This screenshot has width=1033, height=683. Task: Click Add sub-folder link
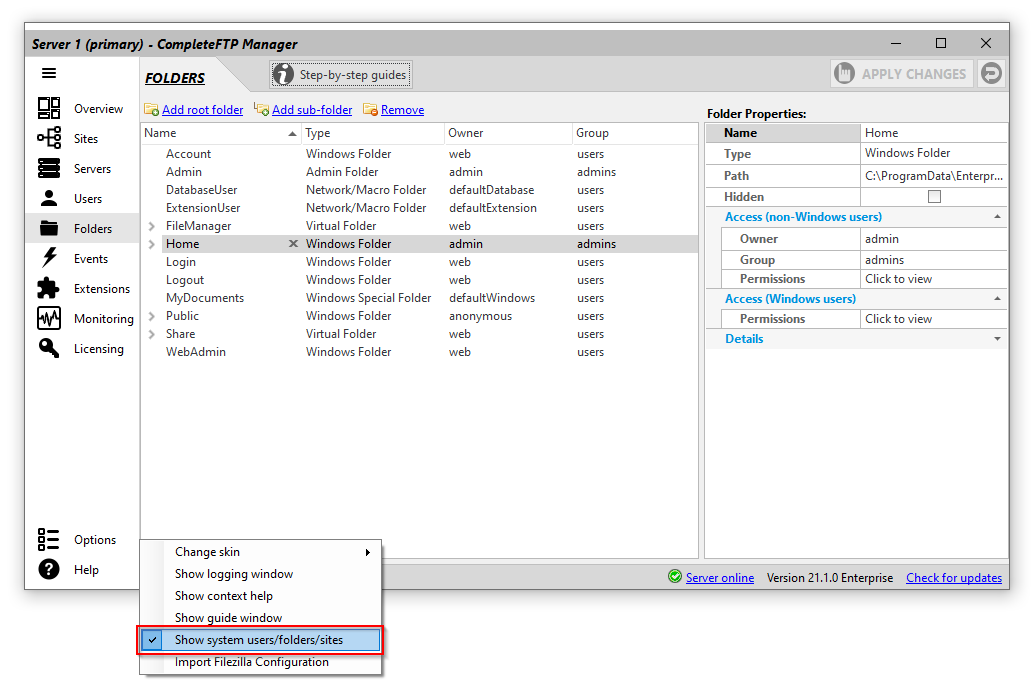coord(312,110)
